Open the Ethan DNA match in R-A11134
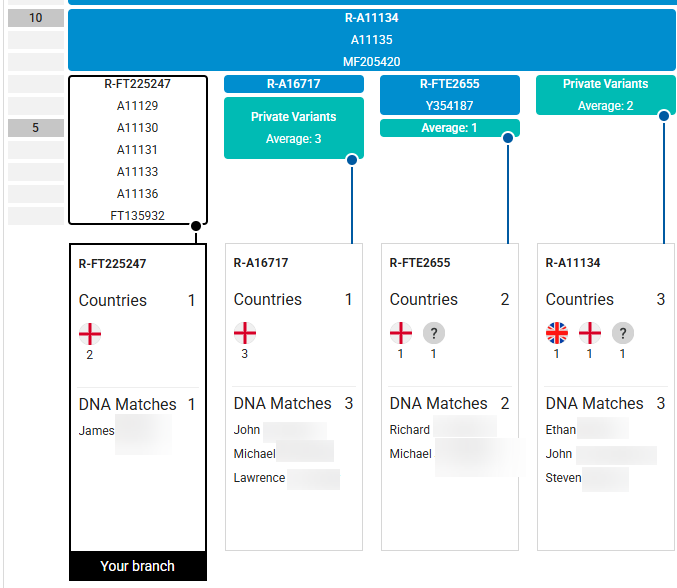This screenshot has height=588, width=677. (560, 430)
